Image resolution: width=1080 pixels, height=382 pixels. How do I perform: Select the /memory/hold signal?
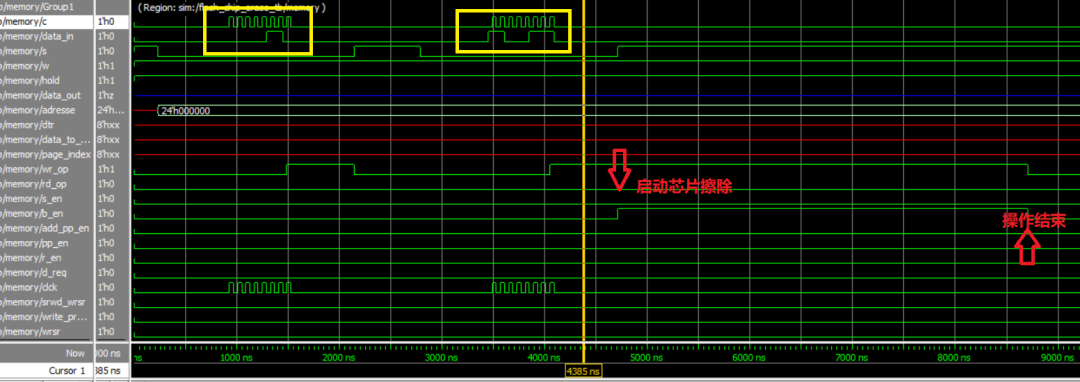click(x=46, y=80)
